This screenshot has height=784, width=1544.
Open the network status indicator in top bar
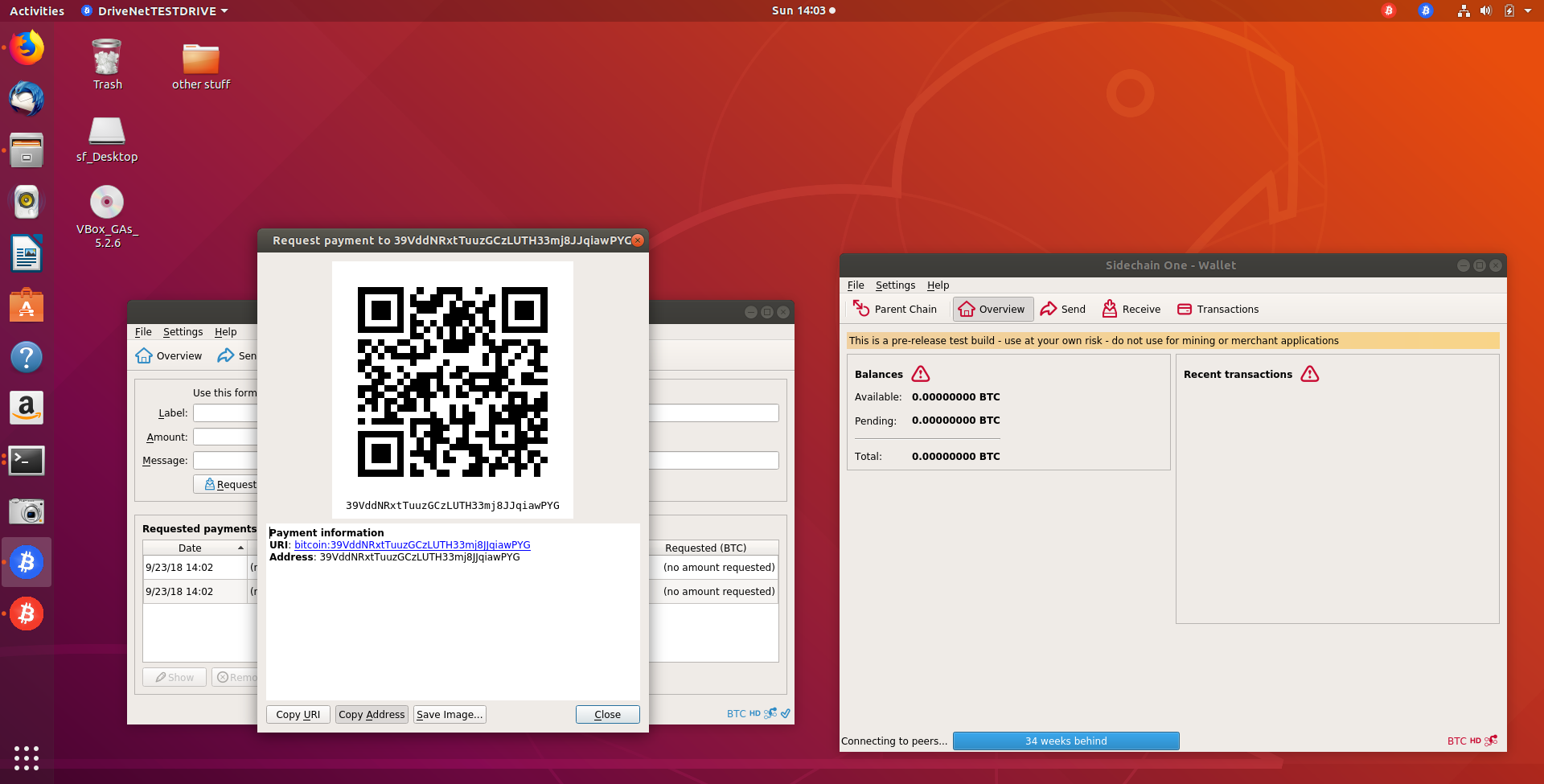[1464, 10]
